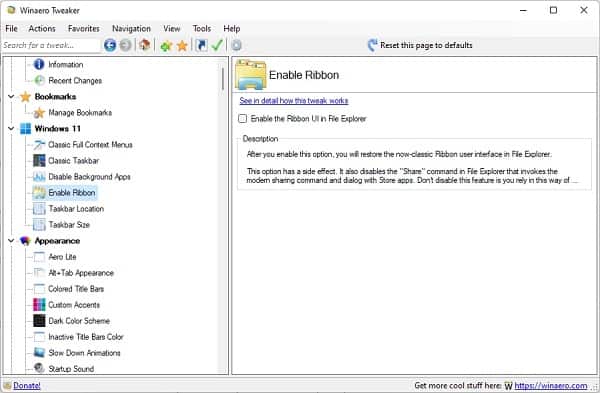Select the Appearance category label

57,241
